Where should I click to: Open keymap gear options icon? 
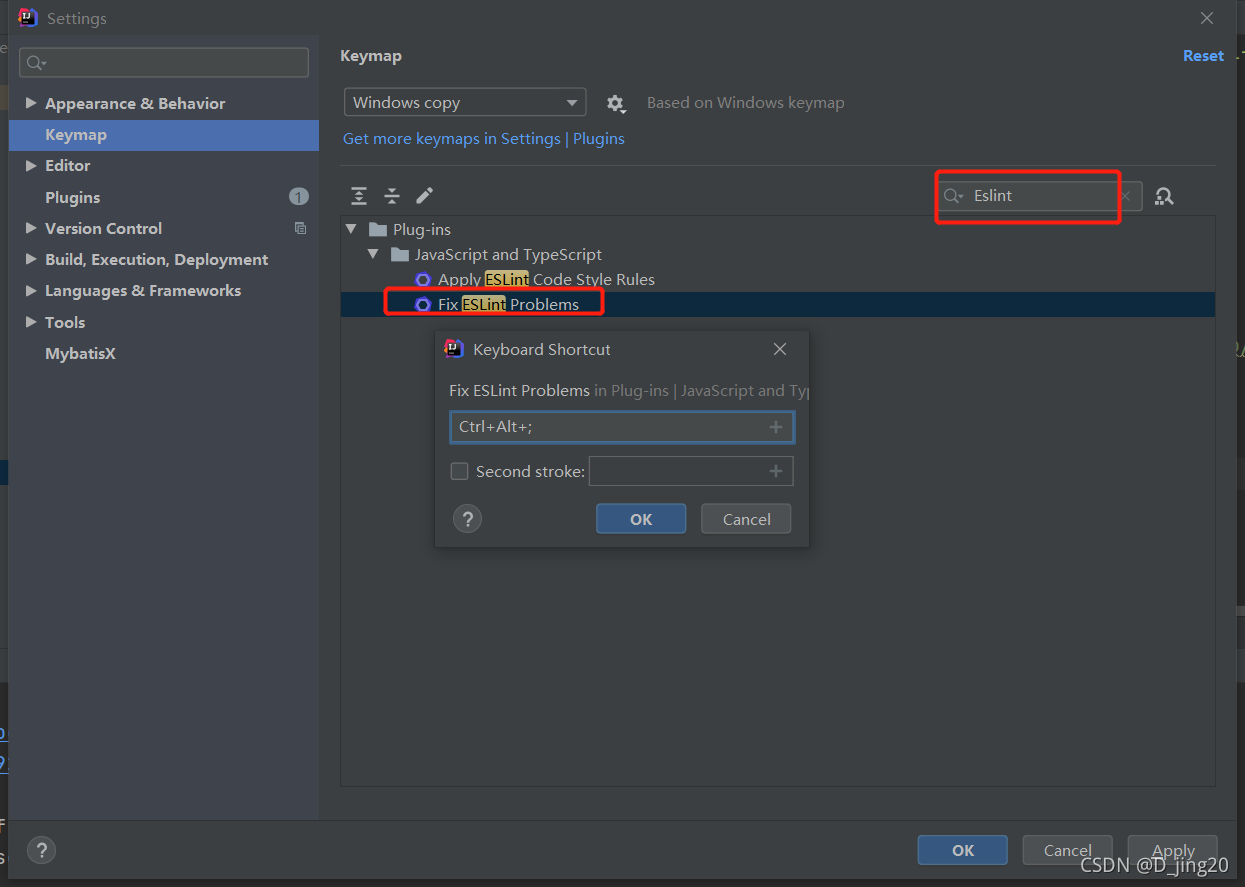615,103
